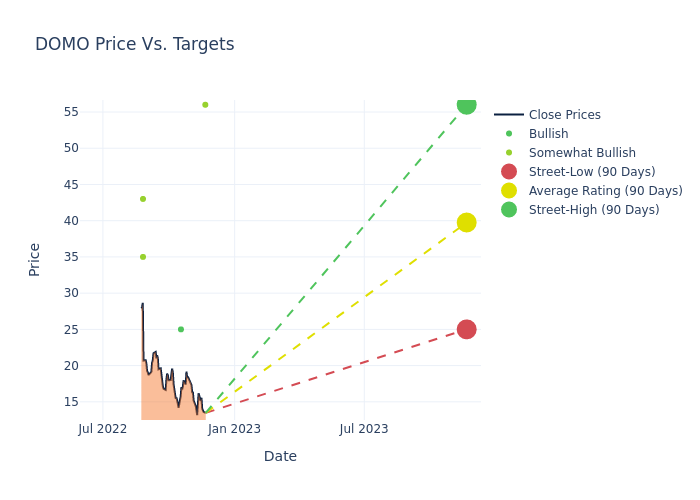Click the chart title DOMO Price Vs. Targets
700x500 pixels.
(x=135, y=45)
